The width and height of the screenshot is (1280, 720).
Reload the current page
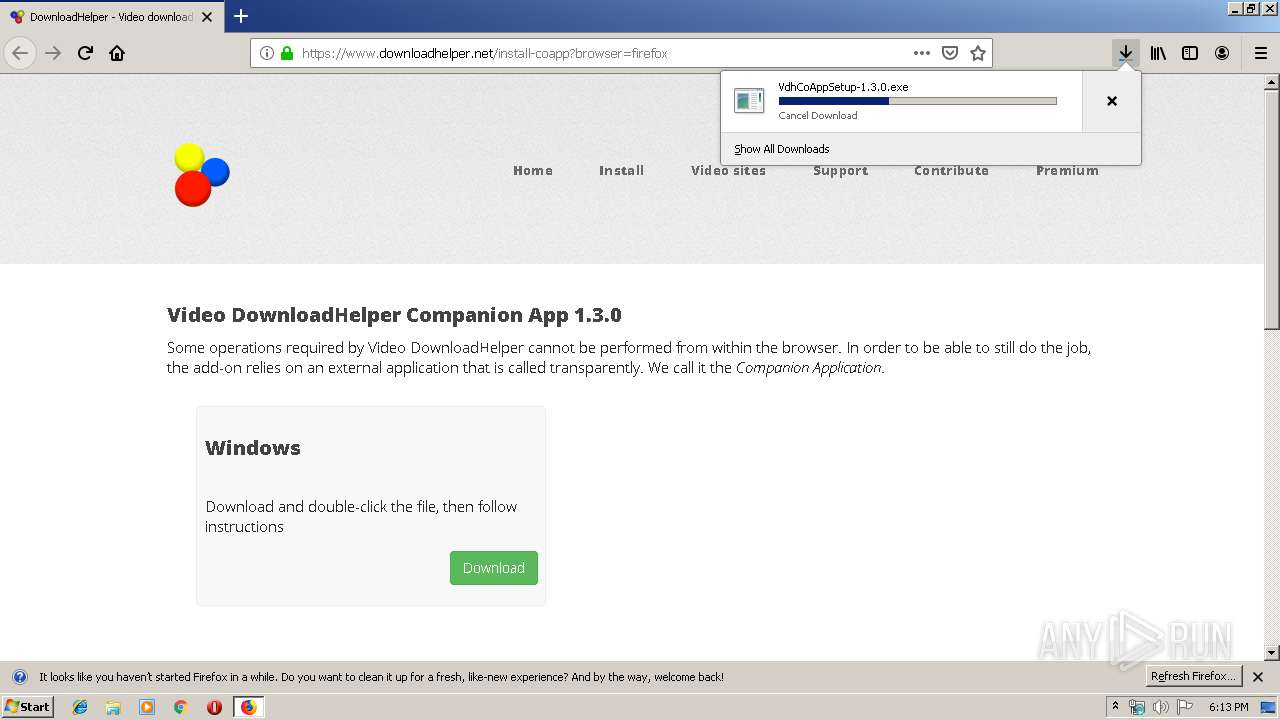(85, 53)
